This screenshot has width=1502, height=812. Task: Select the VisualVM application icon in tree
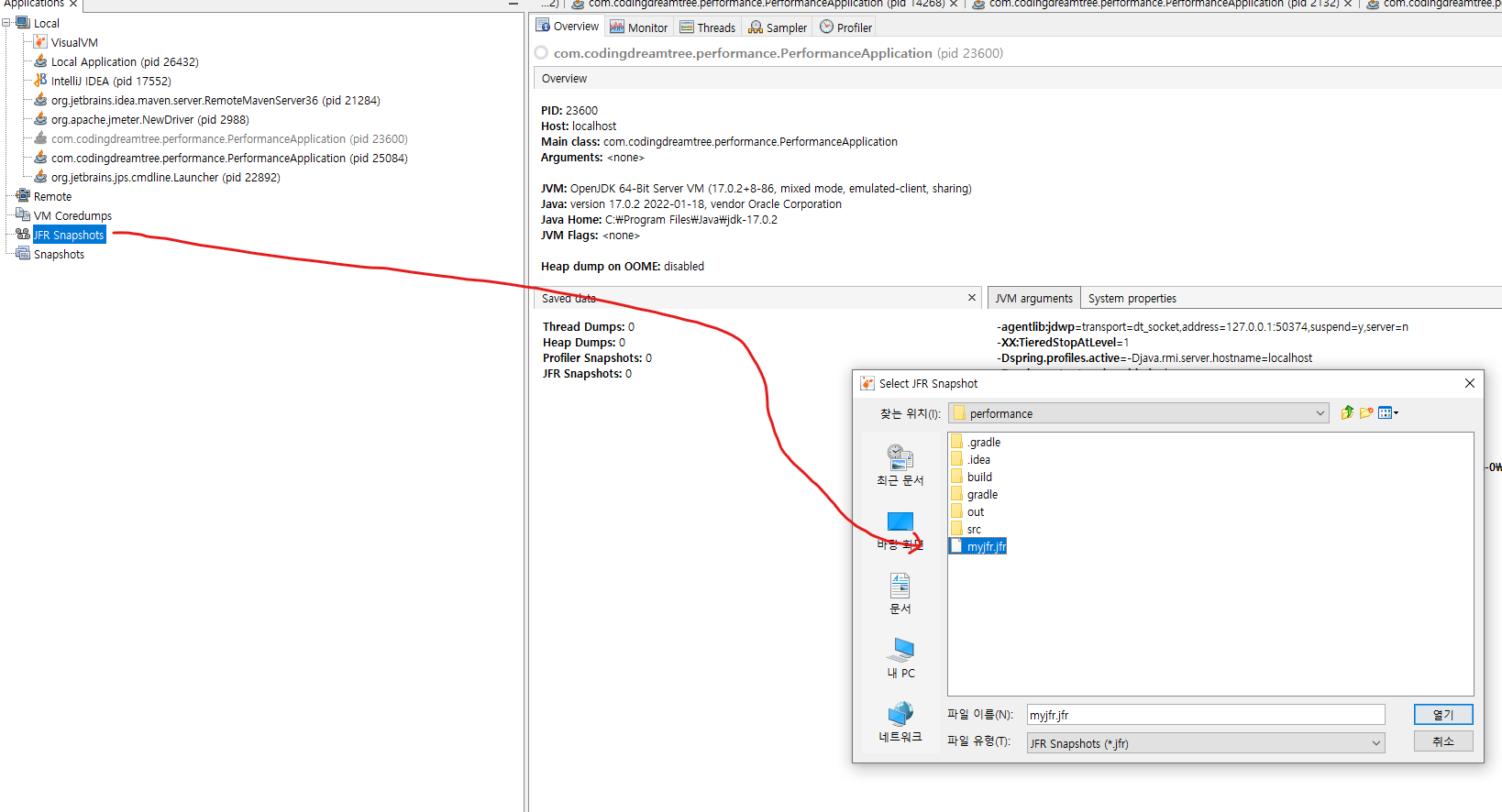pyautogui.click(x=40, y=42)
